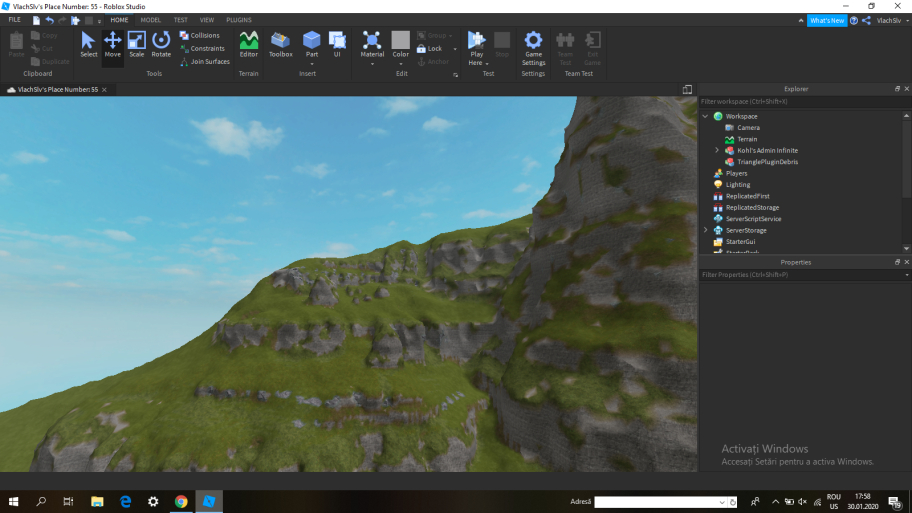Collapse the Workspace tree node
912x513 pixels.
tap(705, 116)
